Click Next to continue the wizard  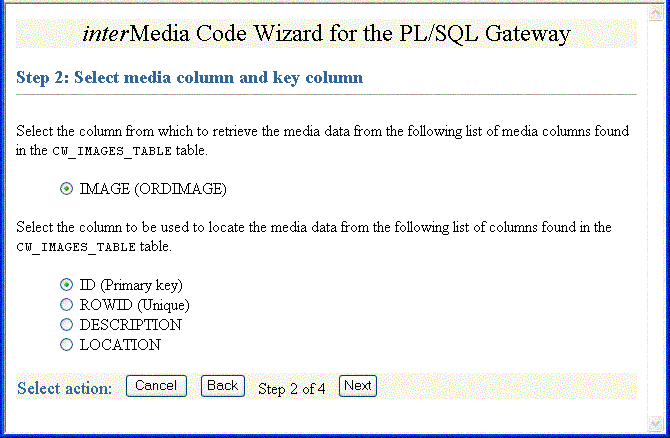click(357, 386)
